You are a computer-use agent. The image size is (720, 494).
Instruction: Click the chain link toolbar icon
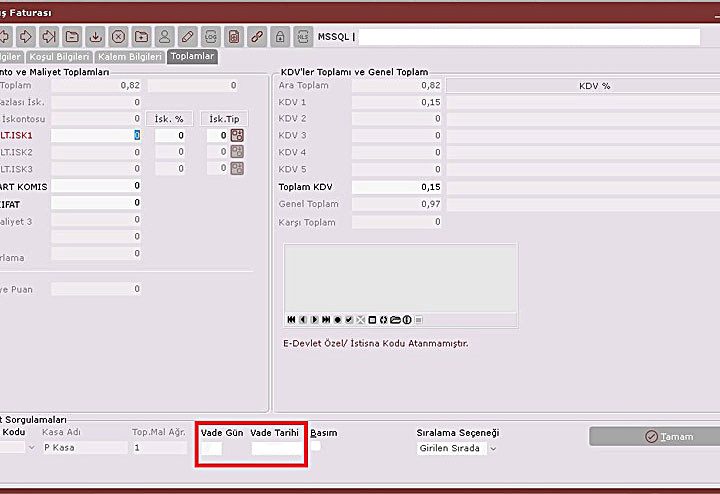click(257, 37)
